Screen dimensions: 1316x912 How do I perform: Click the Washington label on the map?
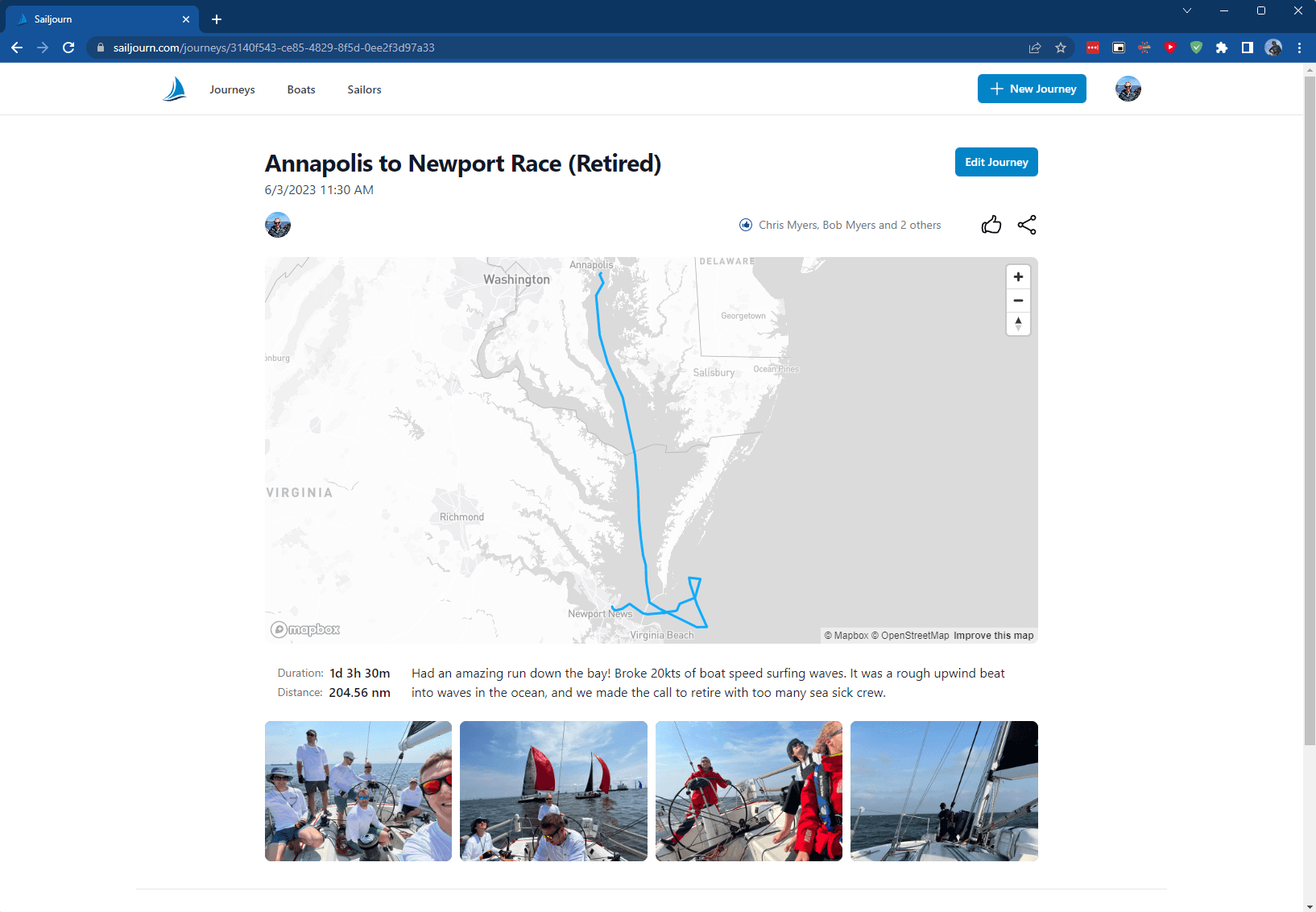pos(516,280)
